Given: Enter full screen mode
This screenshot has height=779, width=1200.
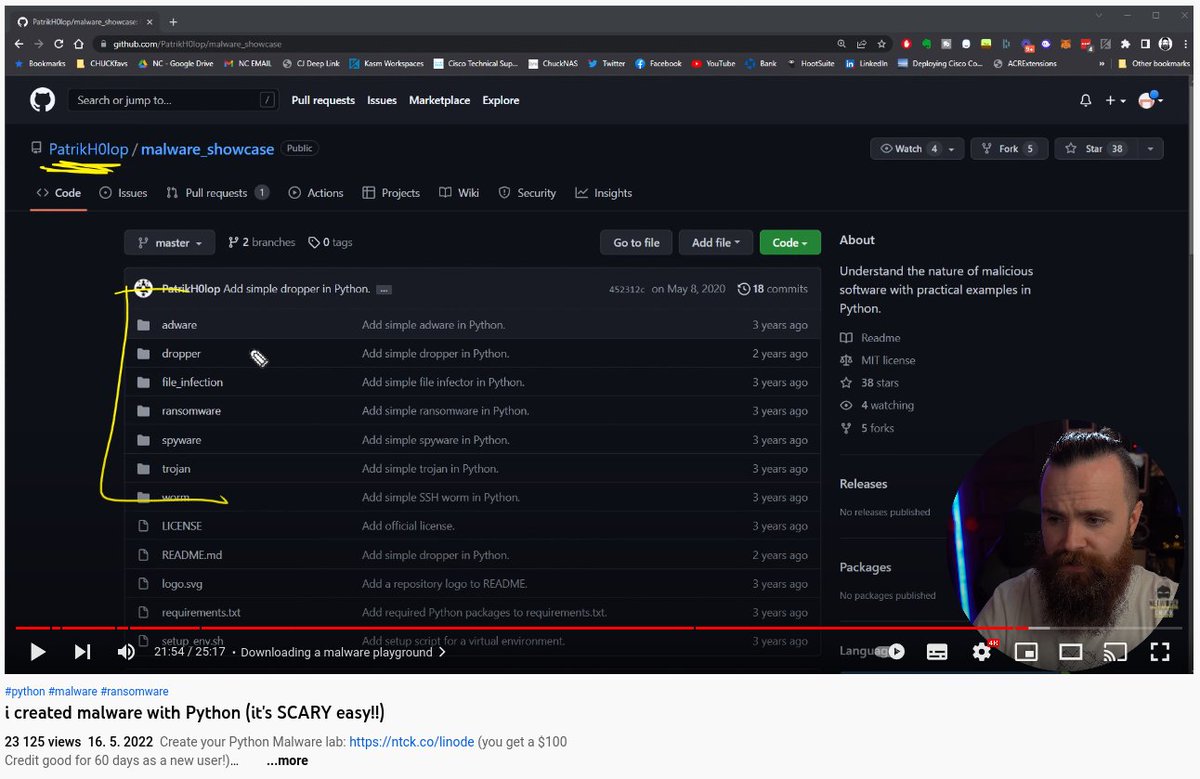Looking at the screenshot, I should click(x=1160, y=652).
